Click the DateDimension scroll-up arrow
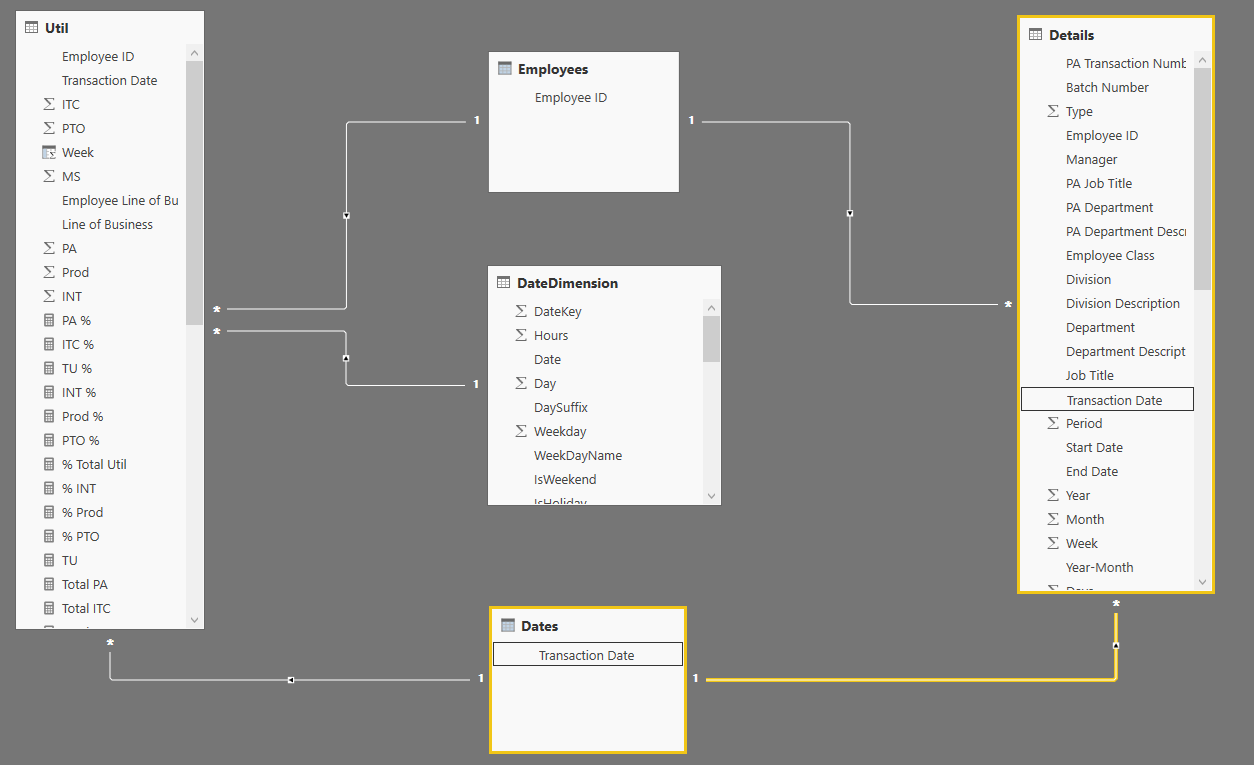Screen dimensions: 1254x765 711,307
